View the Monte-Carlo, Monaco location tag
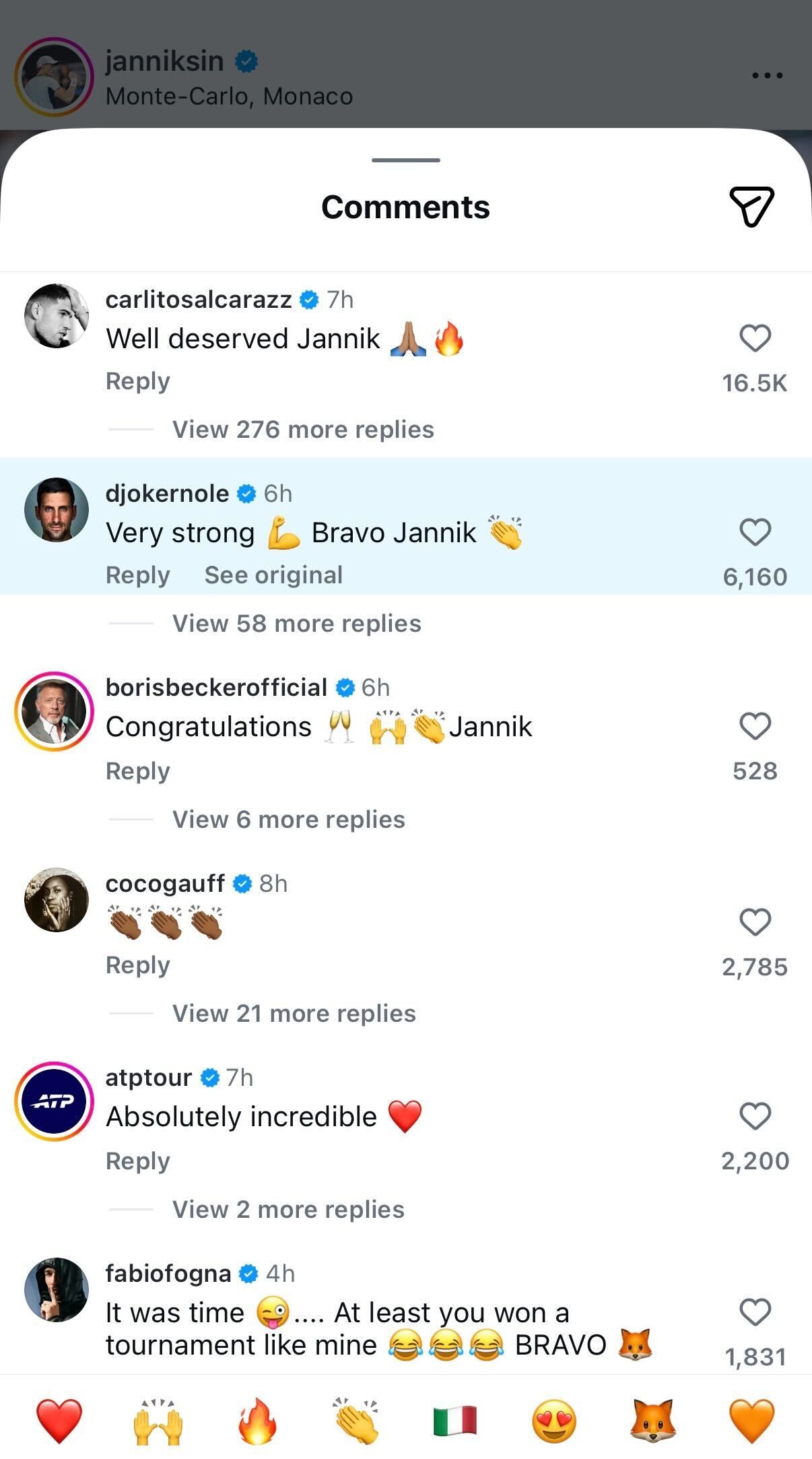This screenshot has width=812, height=1459. coord(228,96)
